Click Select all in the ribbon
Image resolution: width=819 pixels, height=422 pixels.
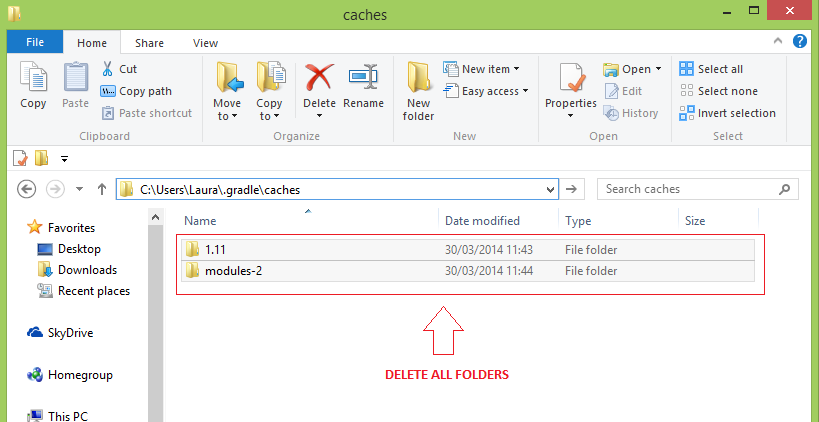[711, 69]
